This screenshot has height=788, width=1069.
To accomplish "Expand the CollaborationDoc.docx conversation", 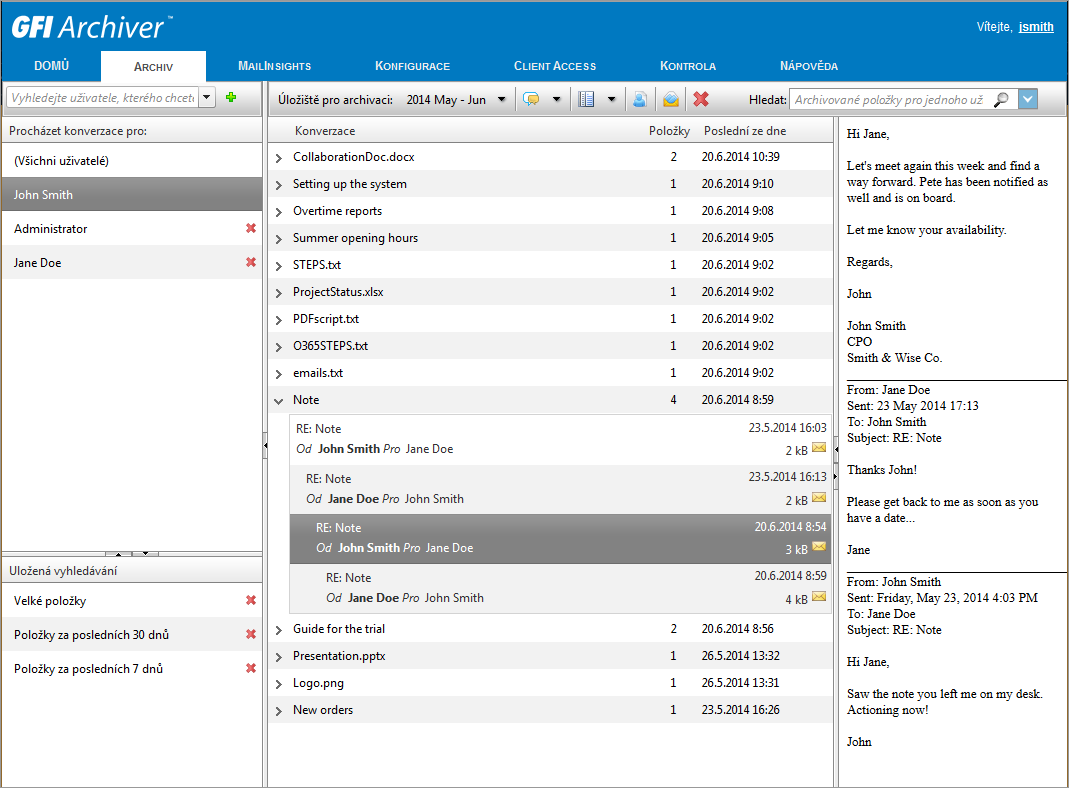I will [x=279, y=157].
